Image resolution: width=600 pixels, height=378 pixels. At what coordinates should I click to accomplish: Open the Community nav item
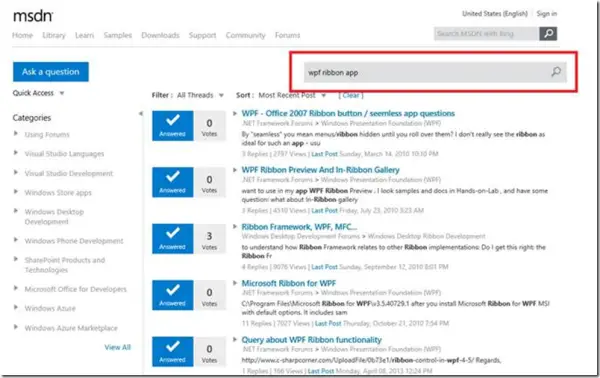245,35
